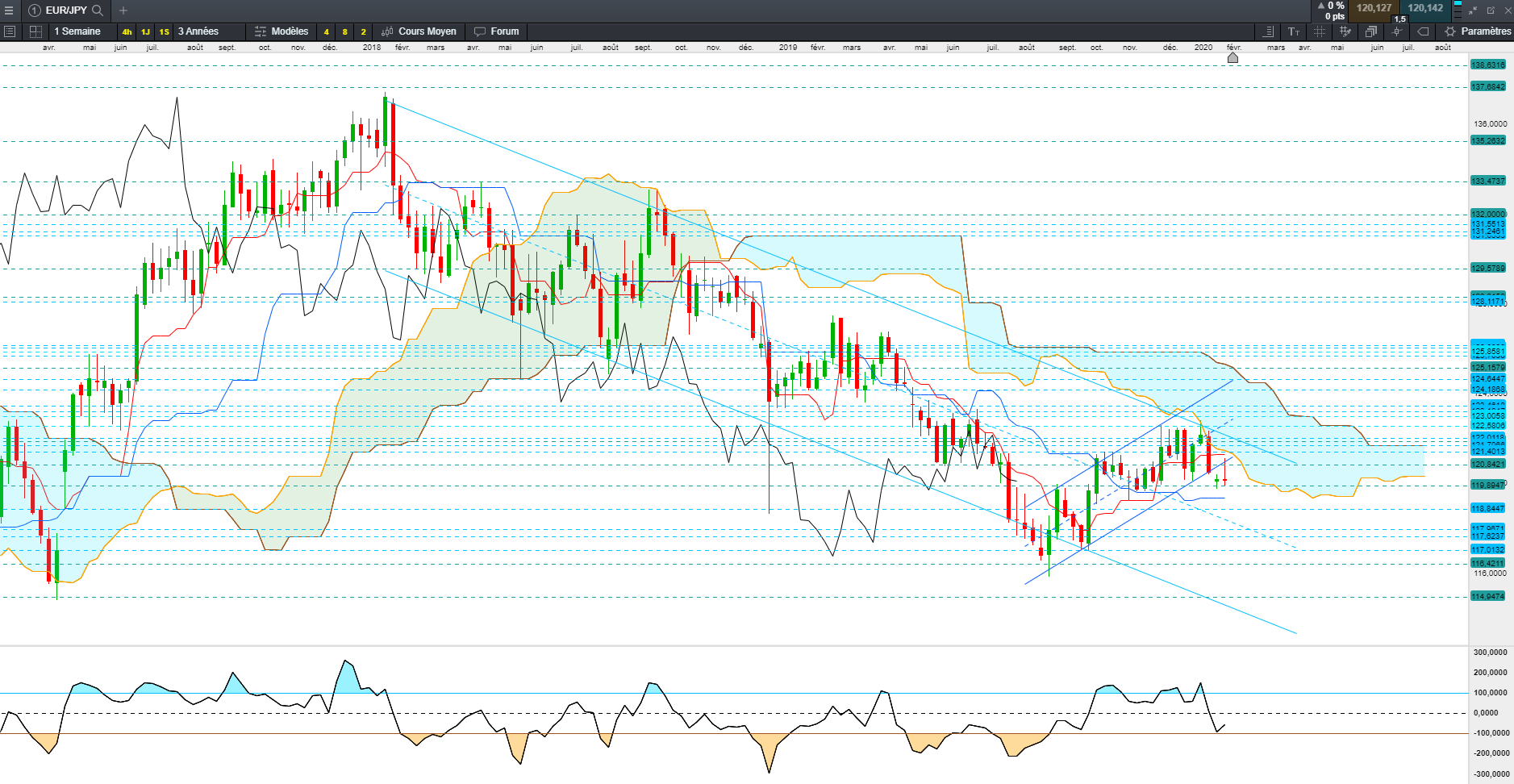The height and width of the screenshot is (784, 1514).
Task: Open the list panel icon in toolbar
Action: click(10, 31)
